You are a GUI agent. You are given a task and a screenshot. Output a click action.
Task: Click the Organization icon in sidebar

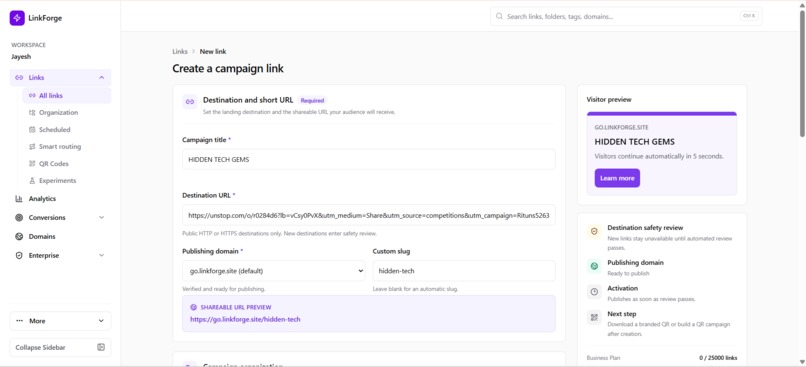click(32, 113)
